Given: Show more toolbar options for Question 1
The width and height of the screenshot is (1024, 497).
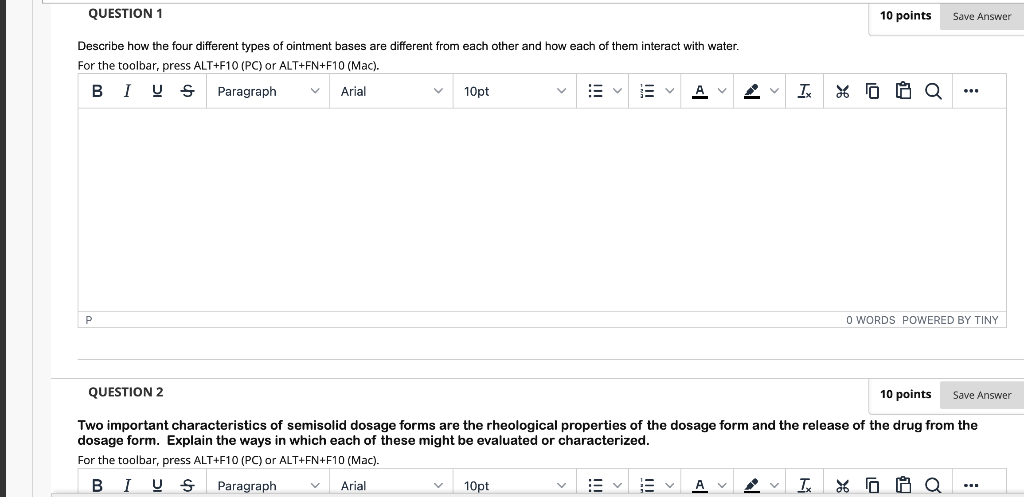Looking at the screenshot, I should tap(971, 91).
